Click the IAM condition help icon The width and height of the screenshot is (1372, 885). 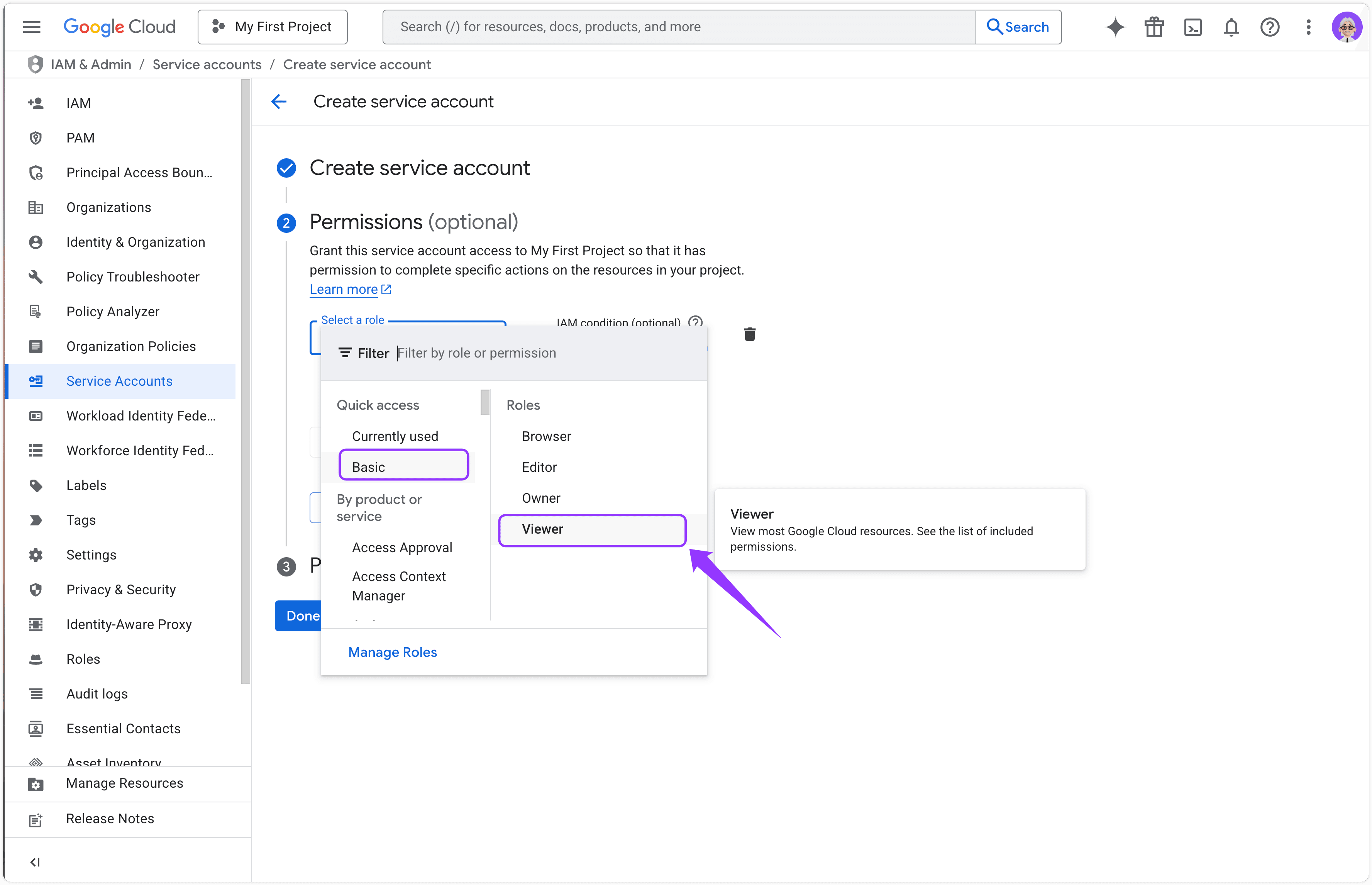pyautogui.click(x=696, y=322)
